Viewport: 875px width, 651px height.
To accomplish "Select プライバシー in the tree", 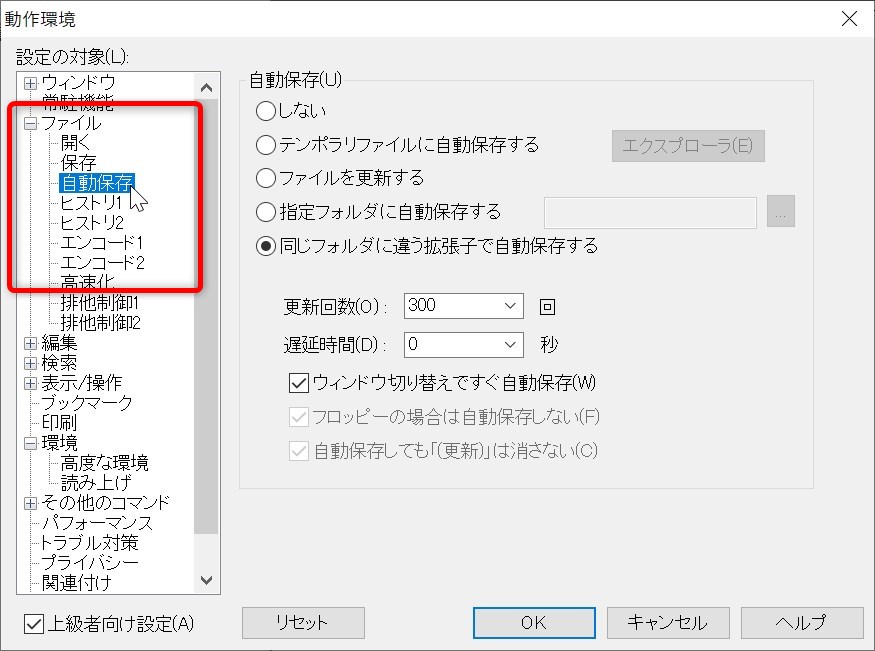I will pyautogui.click(x=90, y=563).
